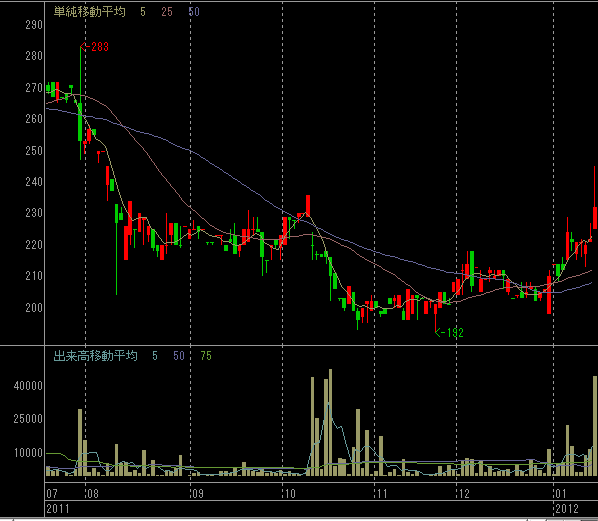The width and height of the screenshot is (598, 521).
Task: Click the 192 low price marker
Action: (x=449, y=333)
